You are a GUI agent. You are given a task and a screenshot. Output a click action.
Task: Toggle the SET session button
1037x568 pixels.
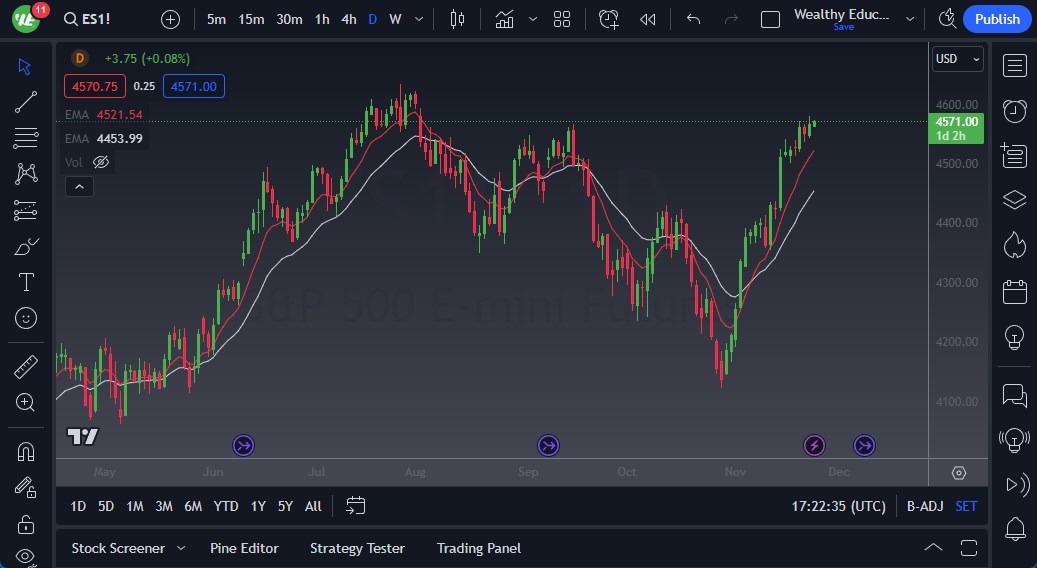965,506
